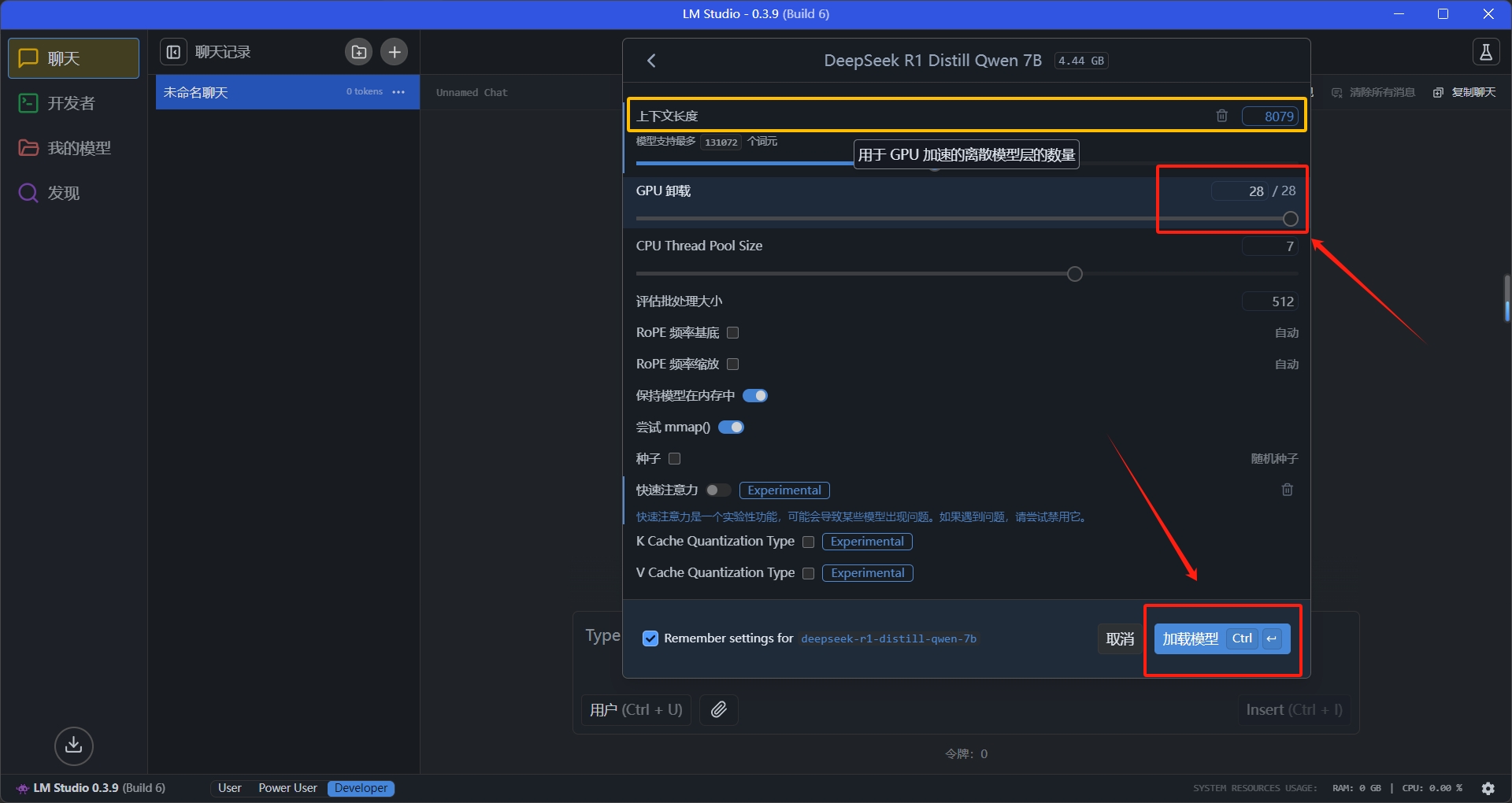1512x803 pixels.
Task: Switch to User mode
Action: tap(230, 787)
